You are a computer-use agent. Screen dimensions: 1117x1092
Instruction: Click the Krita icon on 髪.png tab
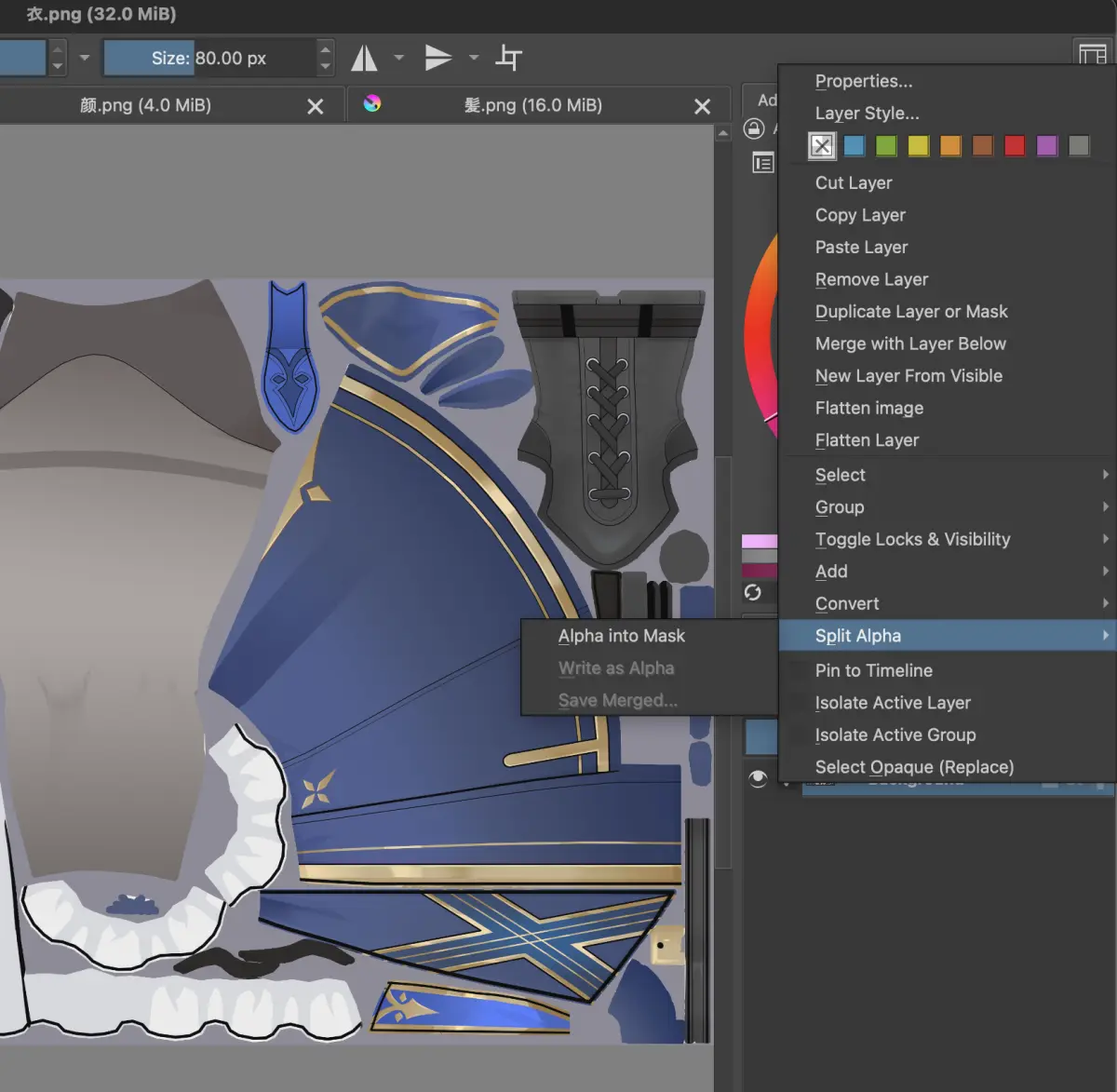pos(372,103)
